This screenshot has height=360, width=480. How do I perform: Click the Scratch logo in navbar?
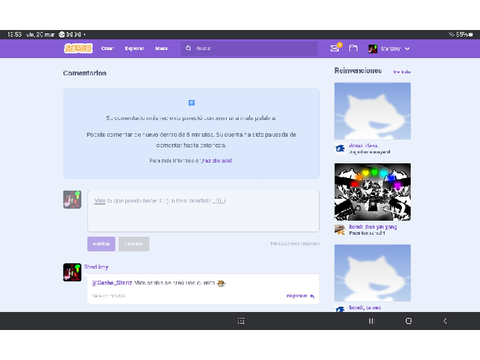click(x=78, y=48)
